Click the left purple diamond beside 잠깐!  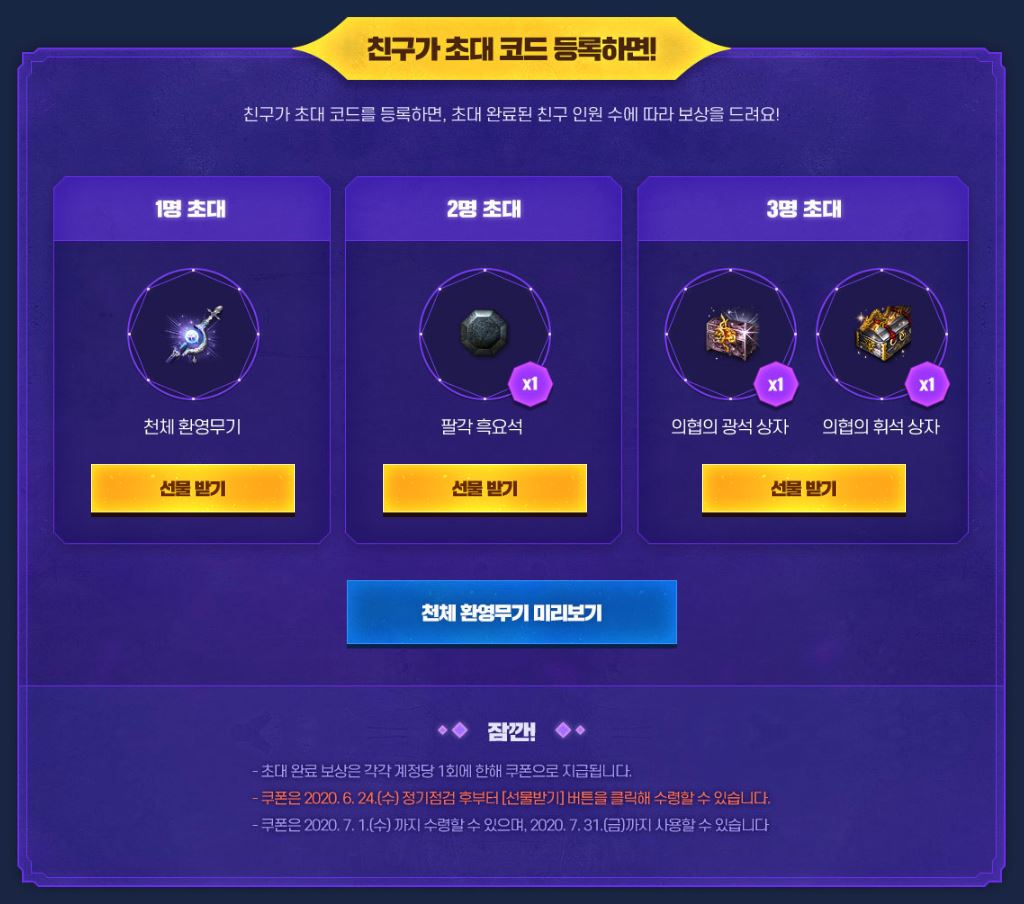(460, 730)
